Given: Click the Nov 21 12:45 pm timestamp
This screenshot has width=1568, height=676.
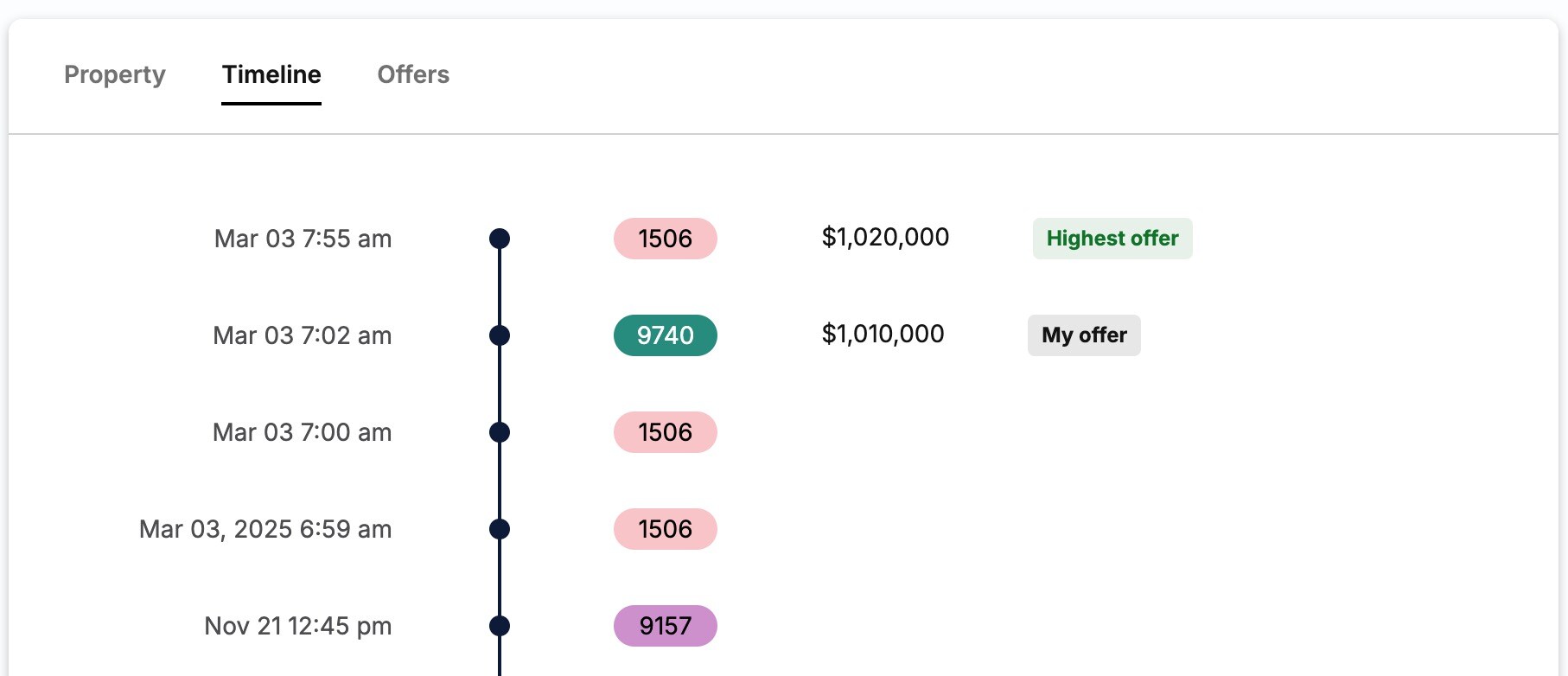Looking at the screenshot, I should pyautogui.click(x=297, y=626).
